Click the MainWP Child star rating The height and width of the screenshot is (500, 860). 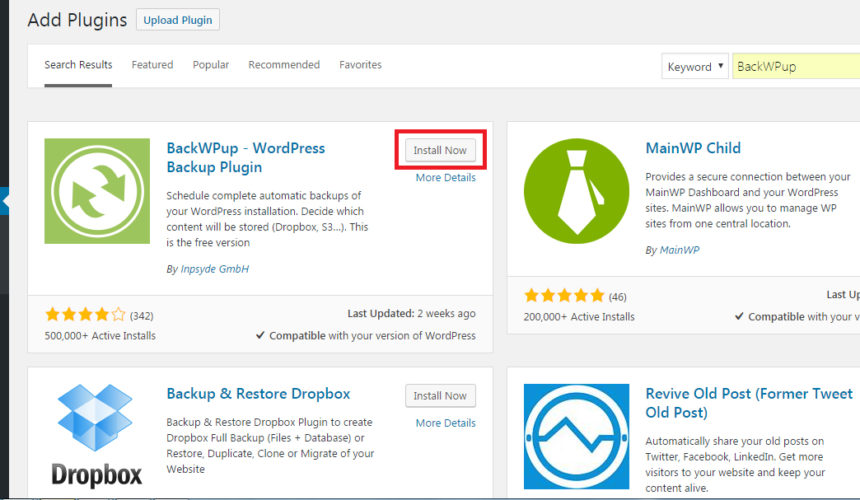pyautogui.click(x=564, y=296)
